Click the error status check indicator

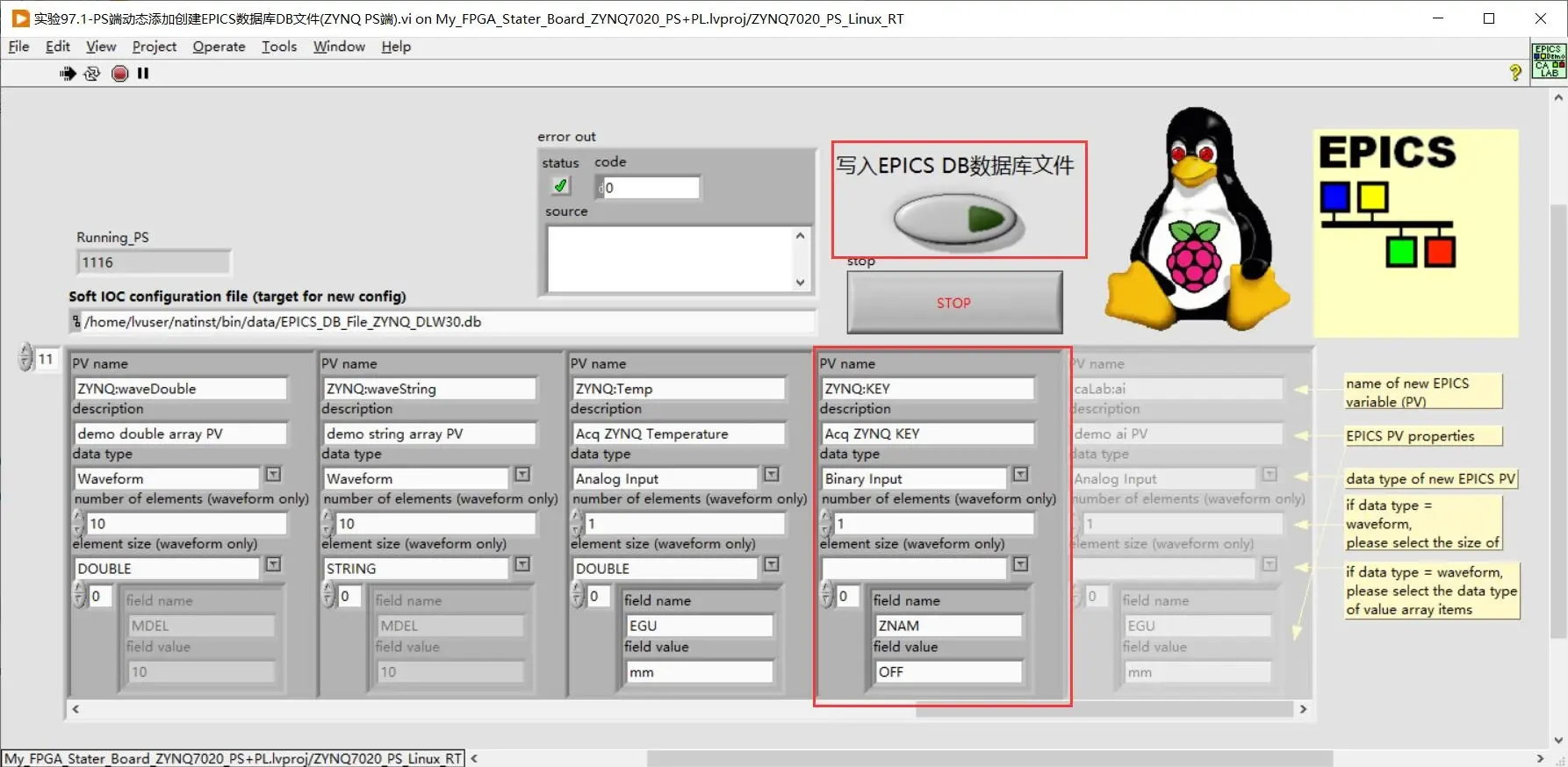coord(560,186)
